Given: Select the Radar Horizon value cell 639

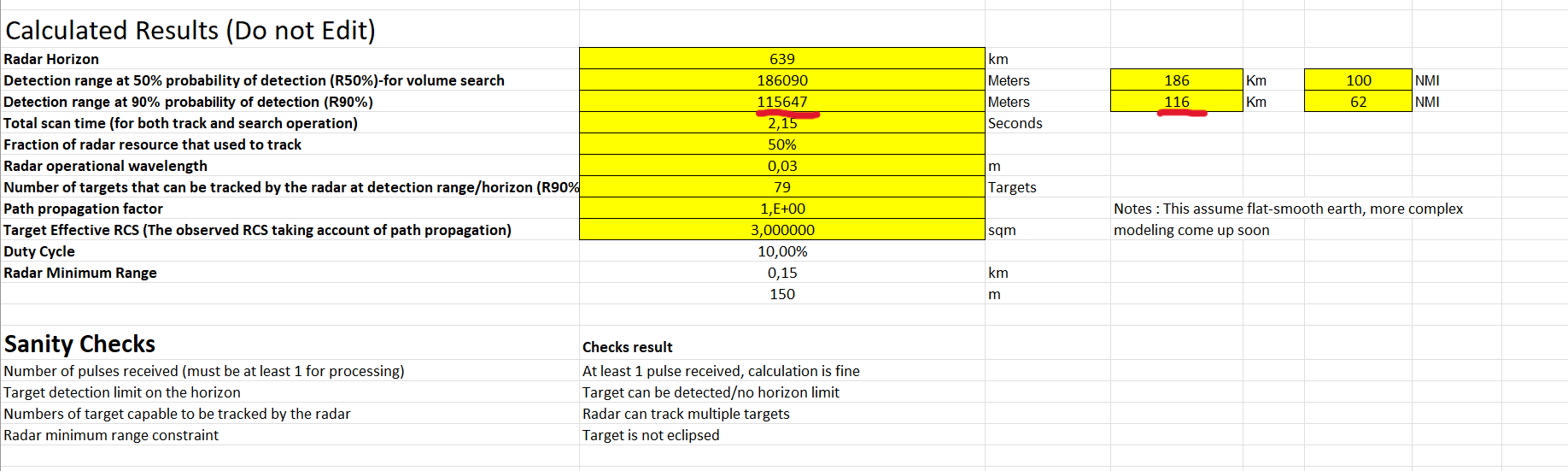Looking at the screenshot, I should tap(781, 59).
